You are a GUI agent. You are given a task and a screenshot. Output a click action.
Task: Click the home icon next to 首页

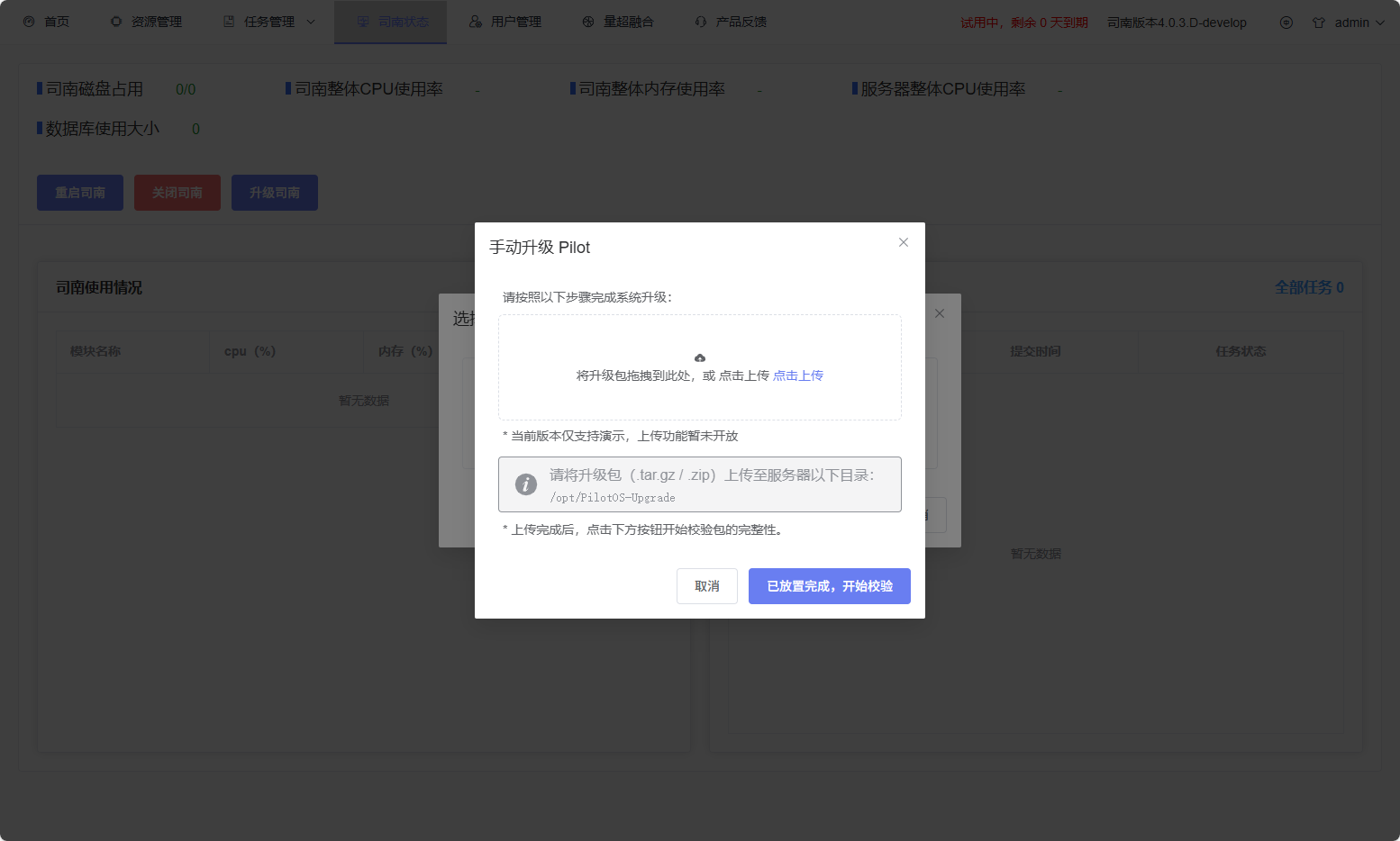coord(29,22)
